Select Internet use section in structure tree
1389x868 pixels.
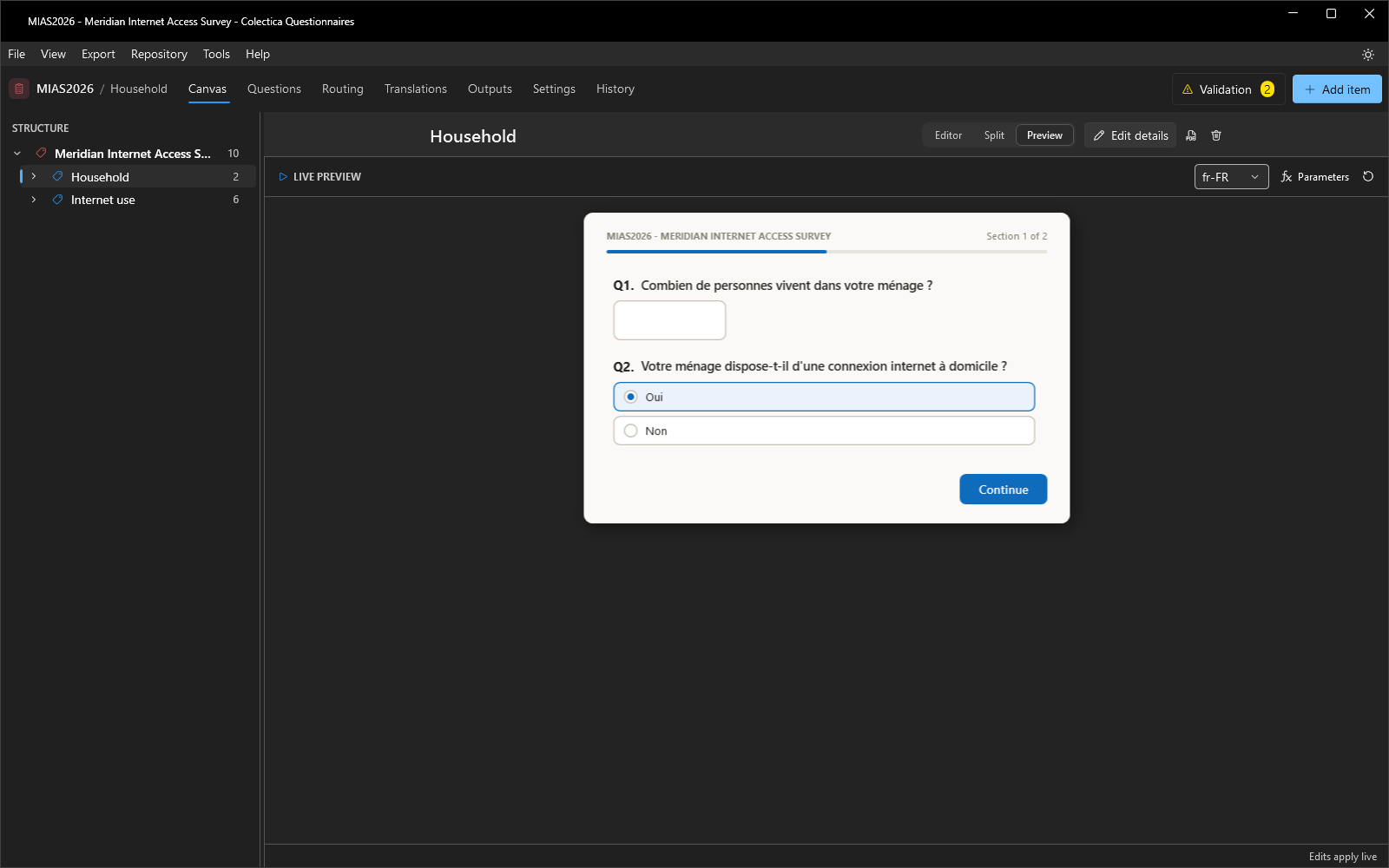pyautogui.click(x=137, y=200)
